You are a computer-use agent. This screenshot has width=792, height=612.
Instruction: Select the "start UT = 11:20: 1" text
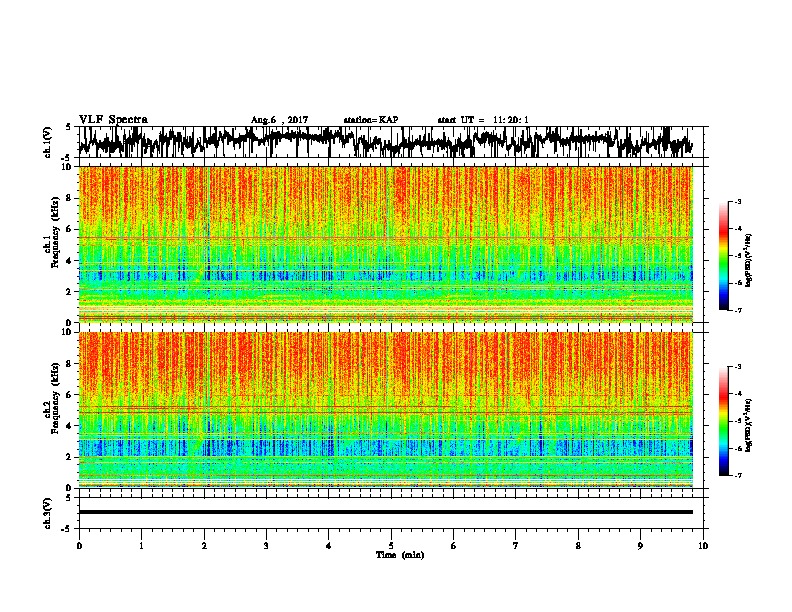click(x=483, y=120)
